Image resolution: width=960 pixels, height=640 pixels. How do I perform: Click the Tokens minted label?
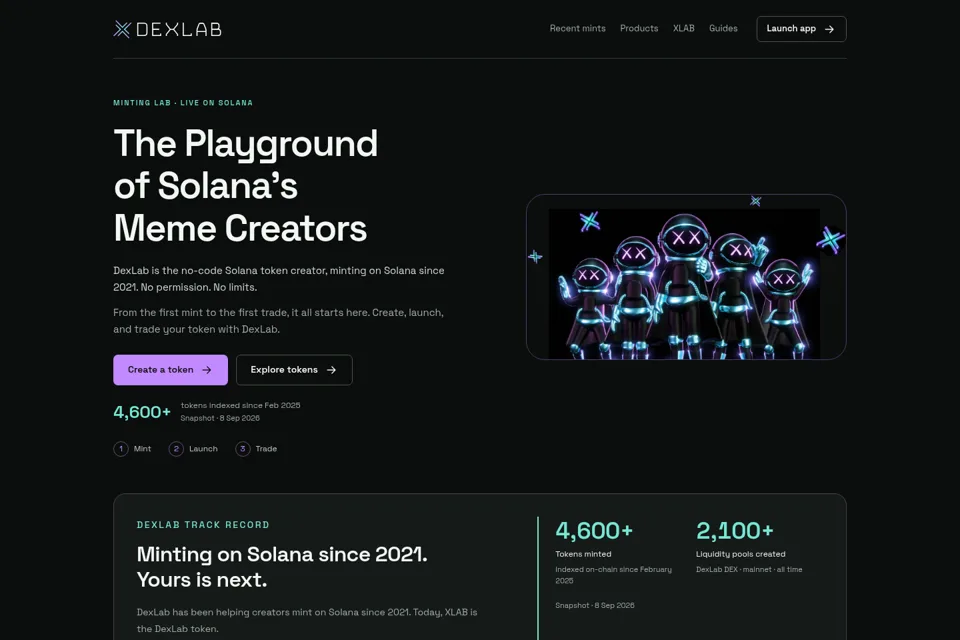(583, 554)
